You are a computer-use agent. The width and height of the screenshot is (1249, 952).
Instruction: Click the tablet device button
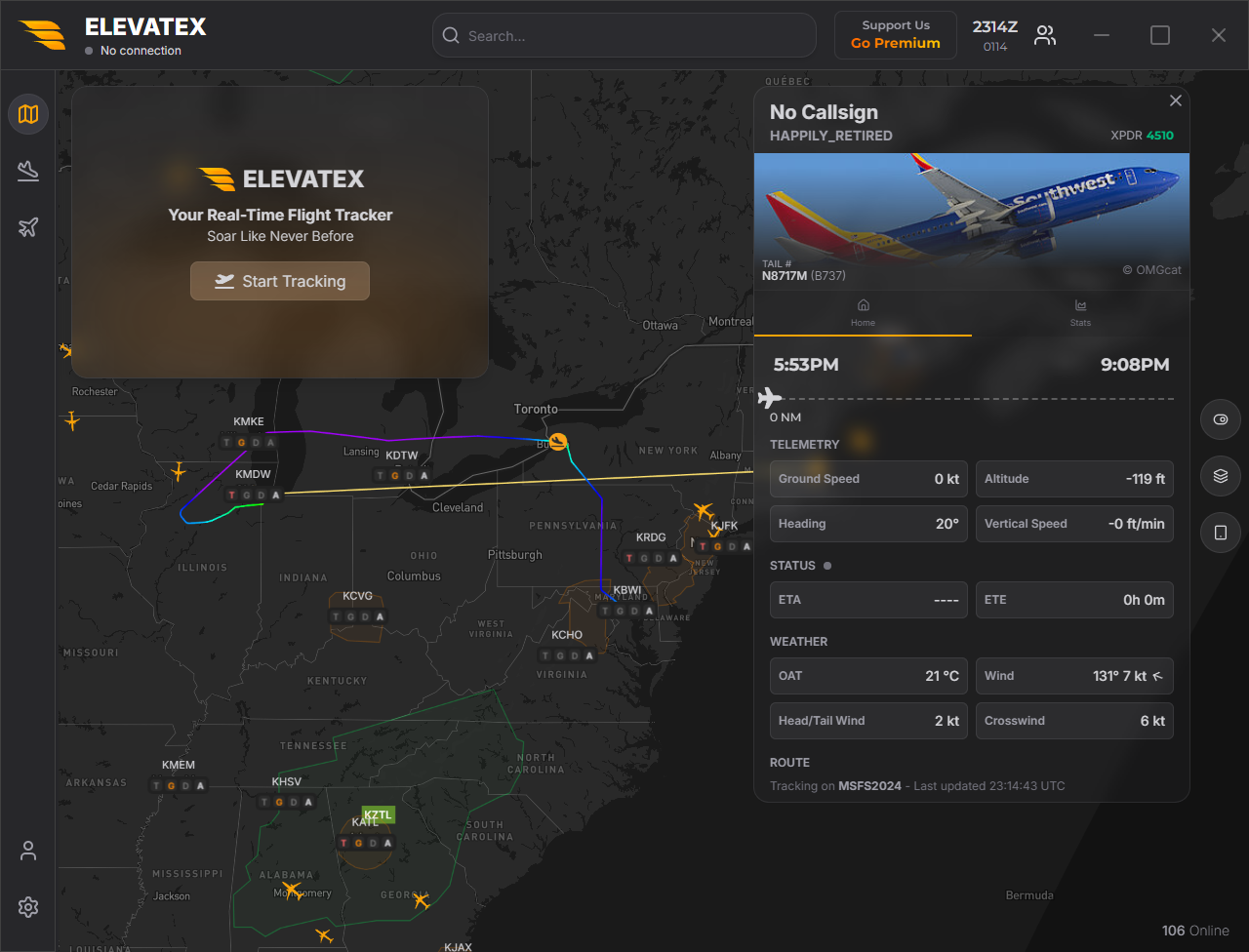pyautogui.click(x=1221, y=533)
